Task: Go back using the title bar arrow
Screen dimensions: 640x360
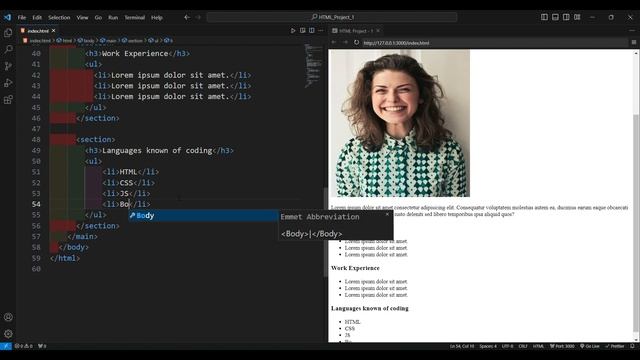Action: [x=187, y=17]
